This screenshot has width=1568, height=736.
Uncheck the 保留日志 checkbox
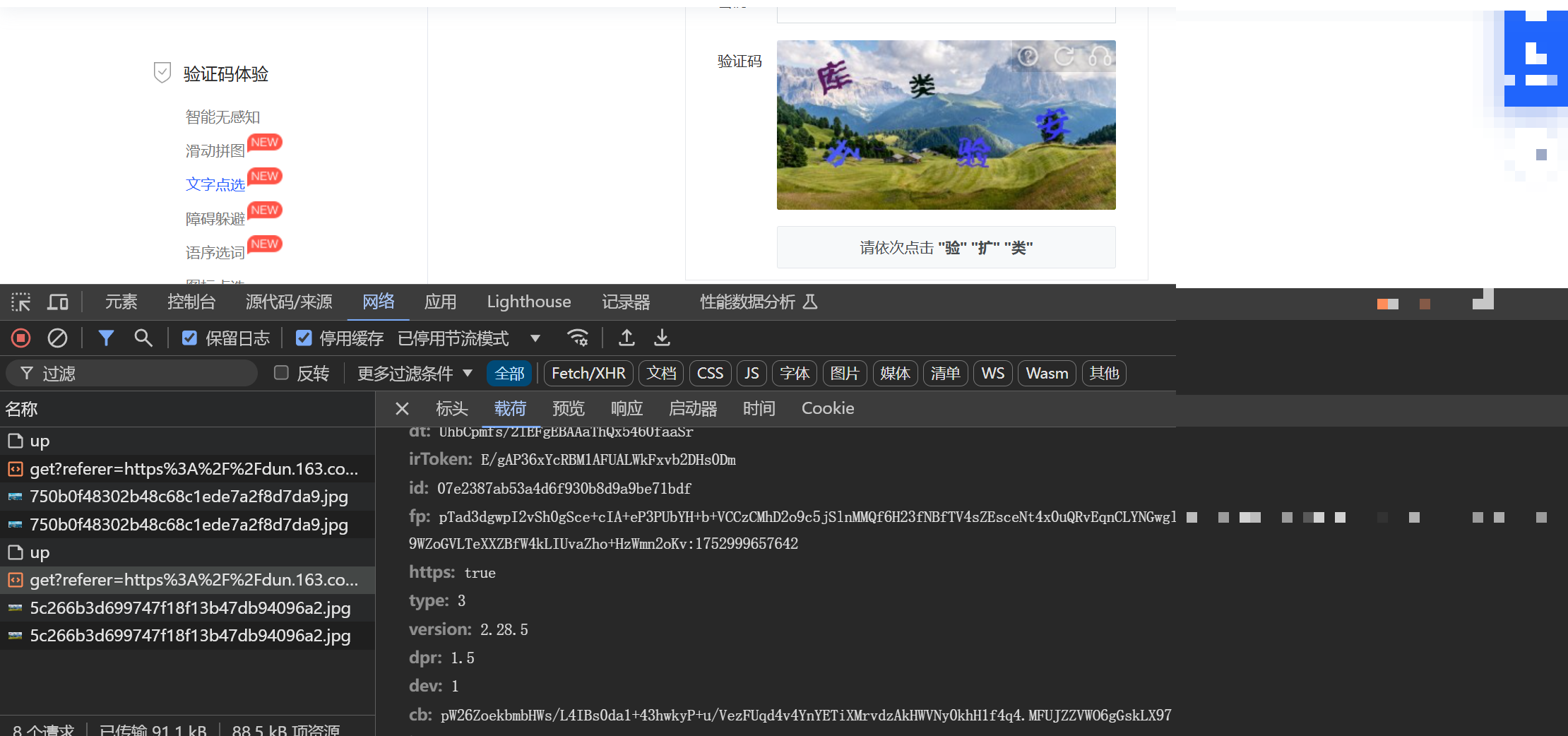tap(189, 338)
